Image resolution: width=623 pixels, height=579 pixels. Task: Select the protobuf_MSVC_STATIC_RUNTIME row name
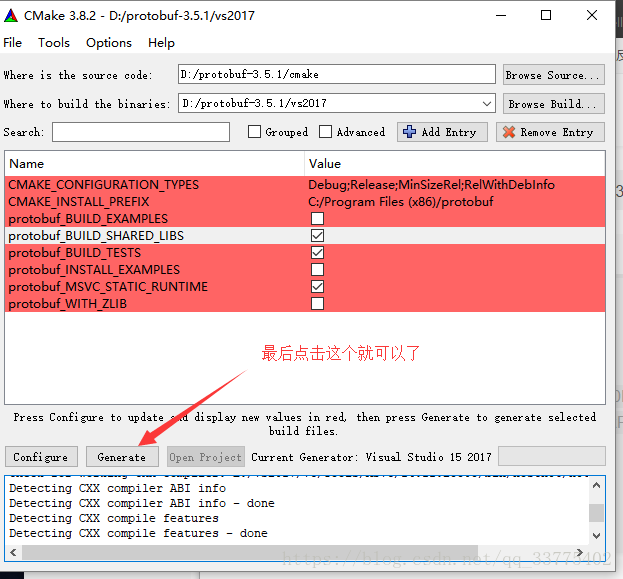(x=108, y=287)
